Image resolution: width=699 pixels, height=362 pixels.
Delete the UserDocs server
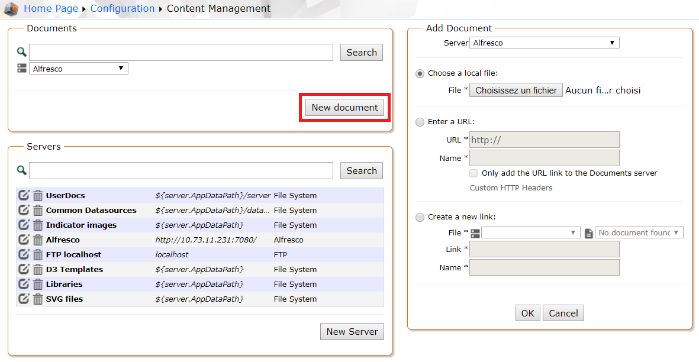(38, 195)
